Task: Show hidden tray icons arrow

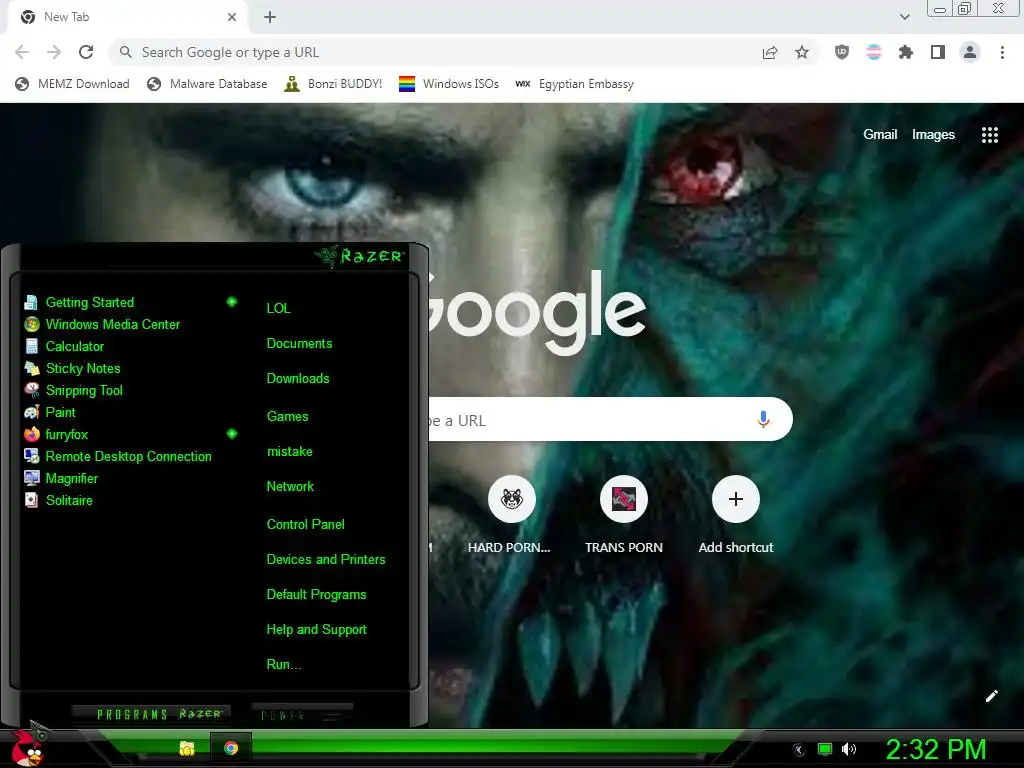Action: click(798, 750)
